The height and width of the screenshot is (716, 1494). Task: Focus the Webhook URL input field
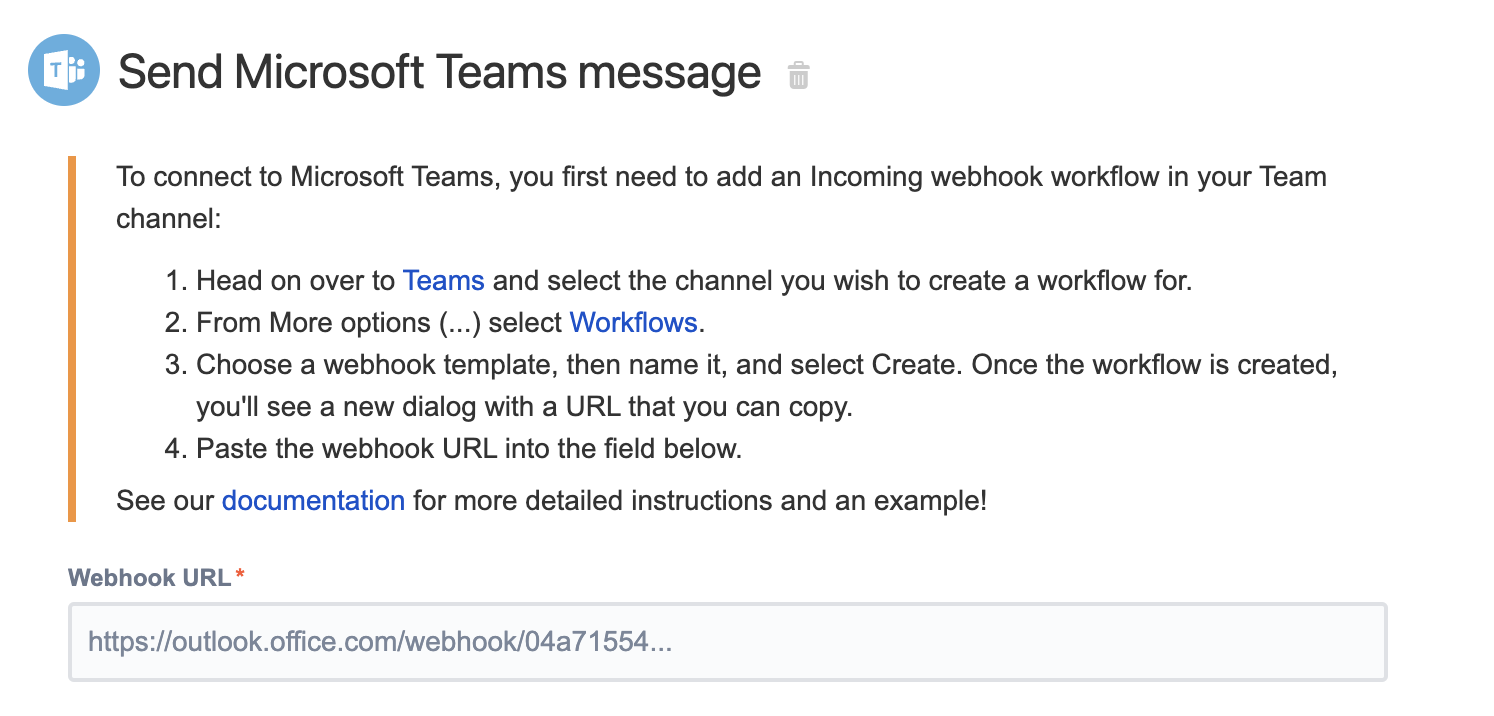pos(727,641)
